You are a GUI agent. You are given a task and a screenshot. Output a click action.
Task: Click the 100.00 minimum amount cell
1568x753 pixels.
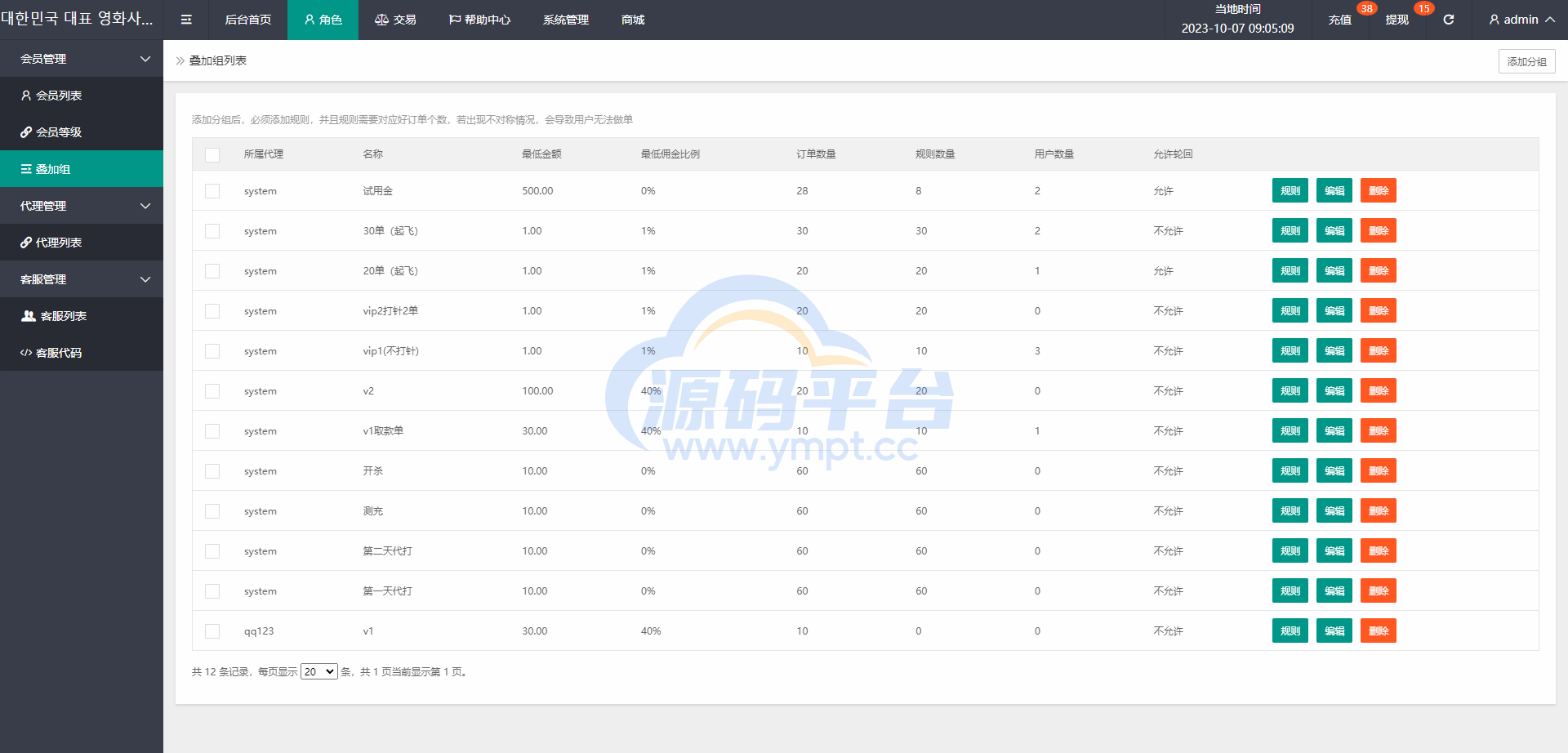point(537,391)
